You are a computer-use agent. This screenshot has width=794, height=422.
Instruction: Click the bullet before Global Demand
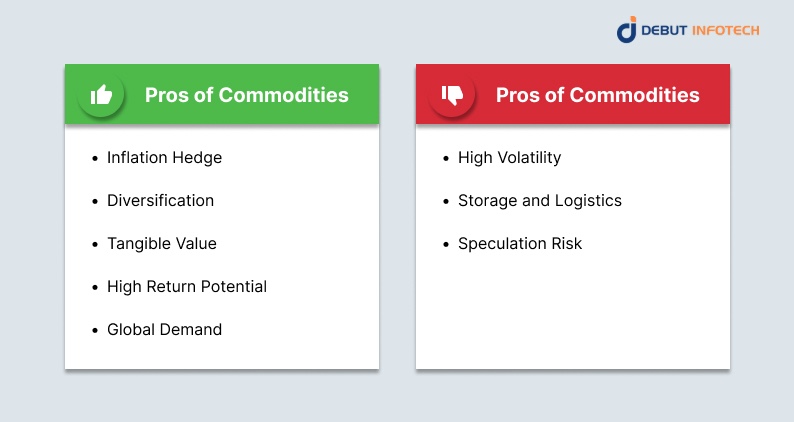point(94,330)
